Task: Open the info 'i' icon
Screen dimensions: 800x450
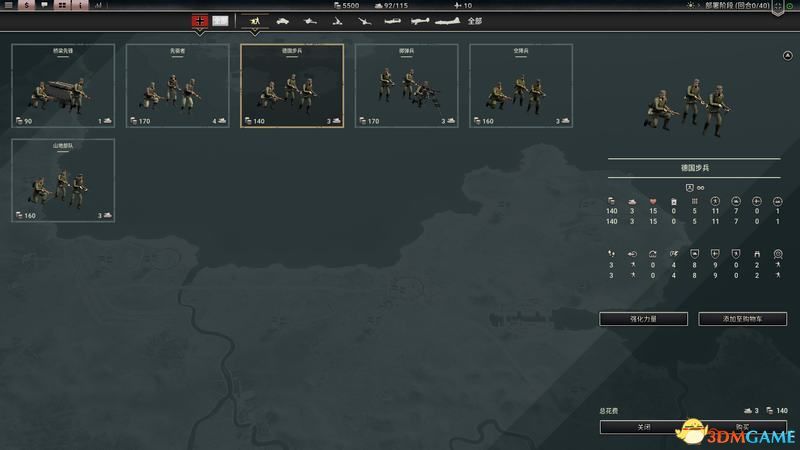Action: click(x=80, y=5)
